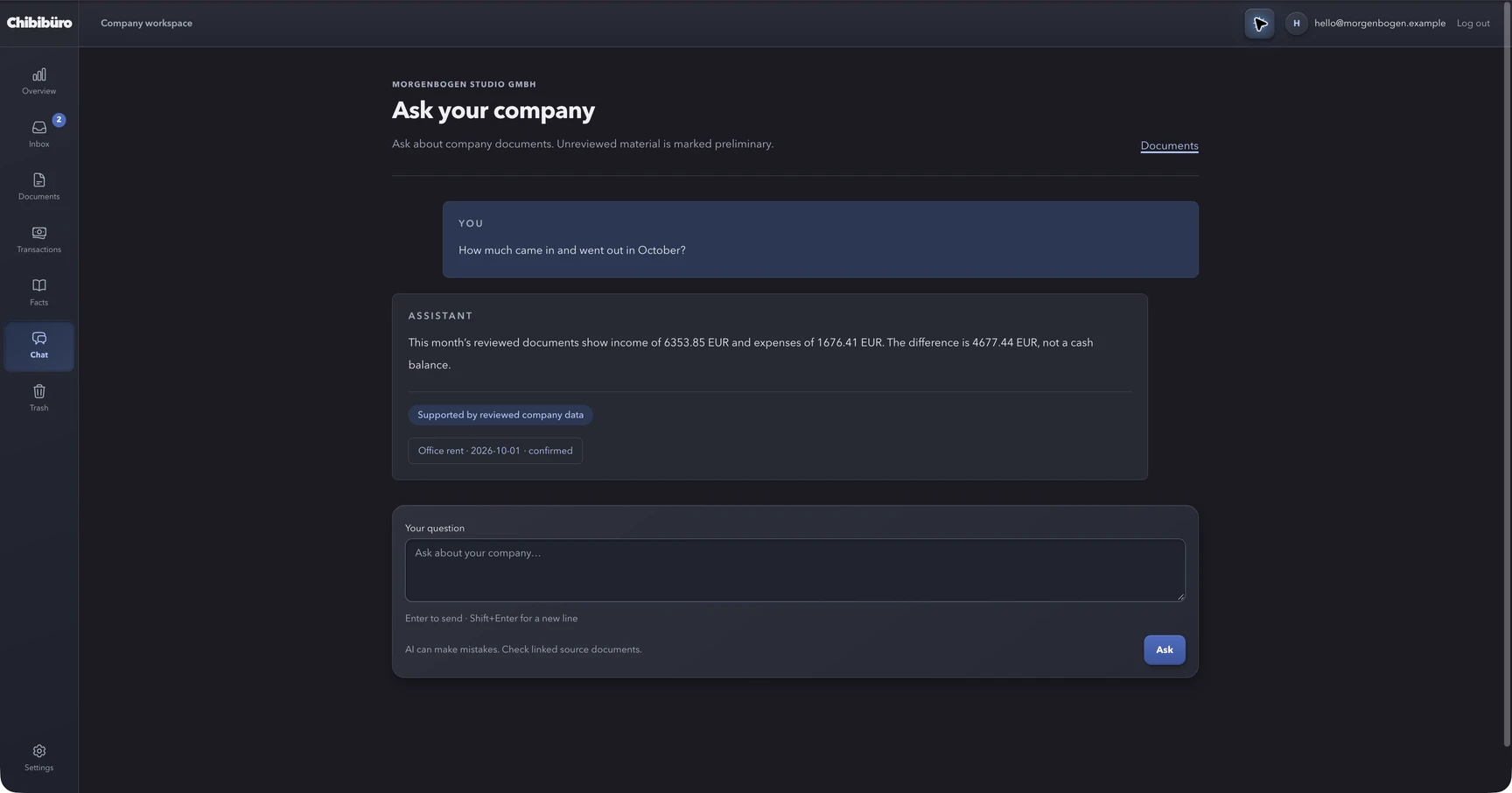Click the assistant answer about income of 6353.85 EUR
Image resolution: width=1512 pixels, height=793 pixels.
(x=751, y=354)
